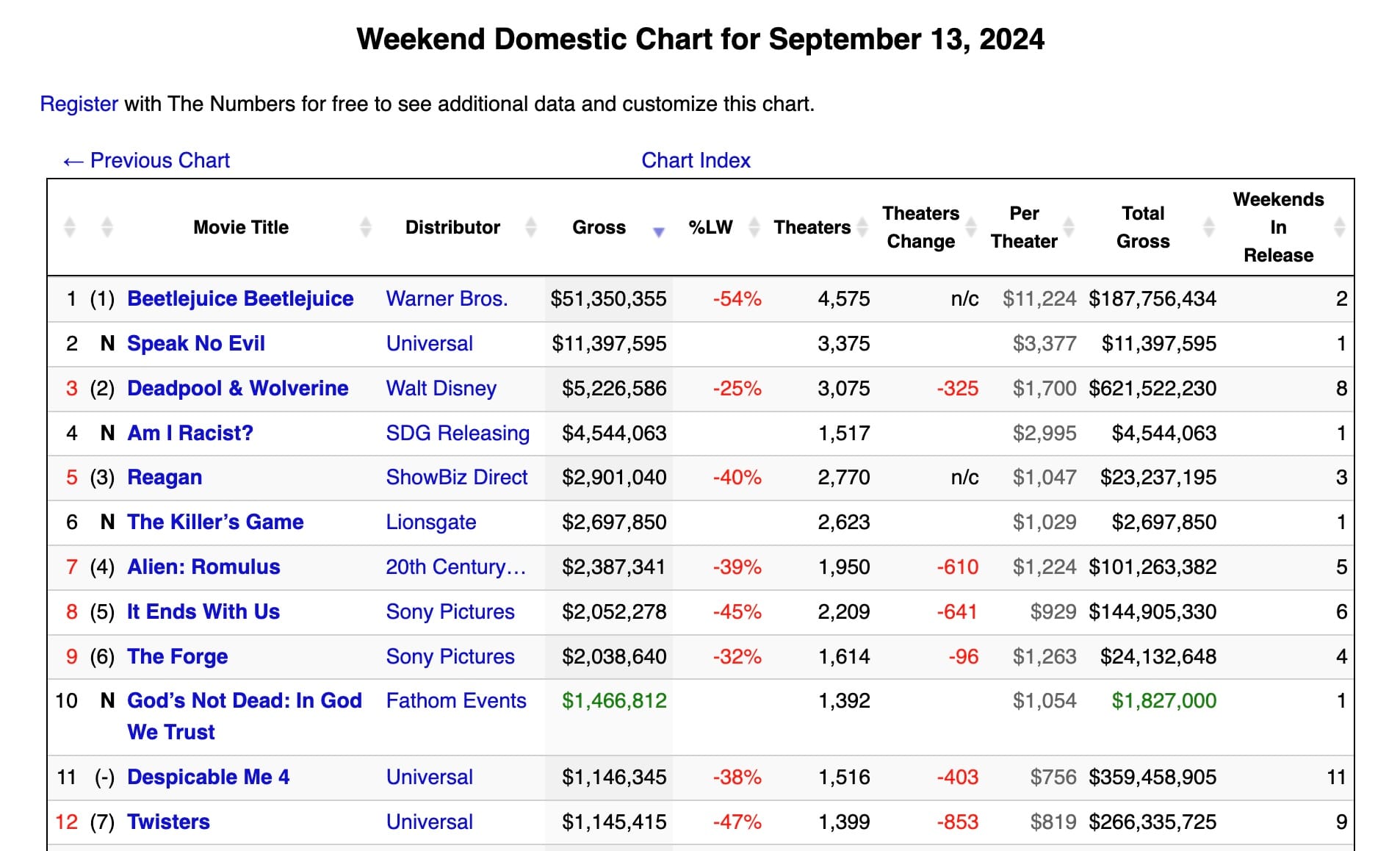Click the Despicable Me 4 title
This screenshot has height=851, width=1400.
[x=209, y=777]
